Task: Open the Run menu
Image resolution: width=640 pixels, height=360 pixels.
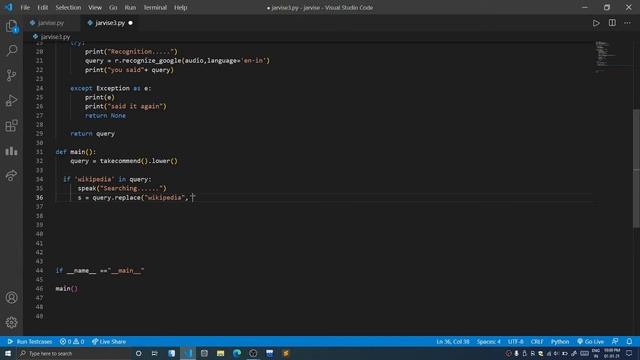Action: tap(130, 7)
